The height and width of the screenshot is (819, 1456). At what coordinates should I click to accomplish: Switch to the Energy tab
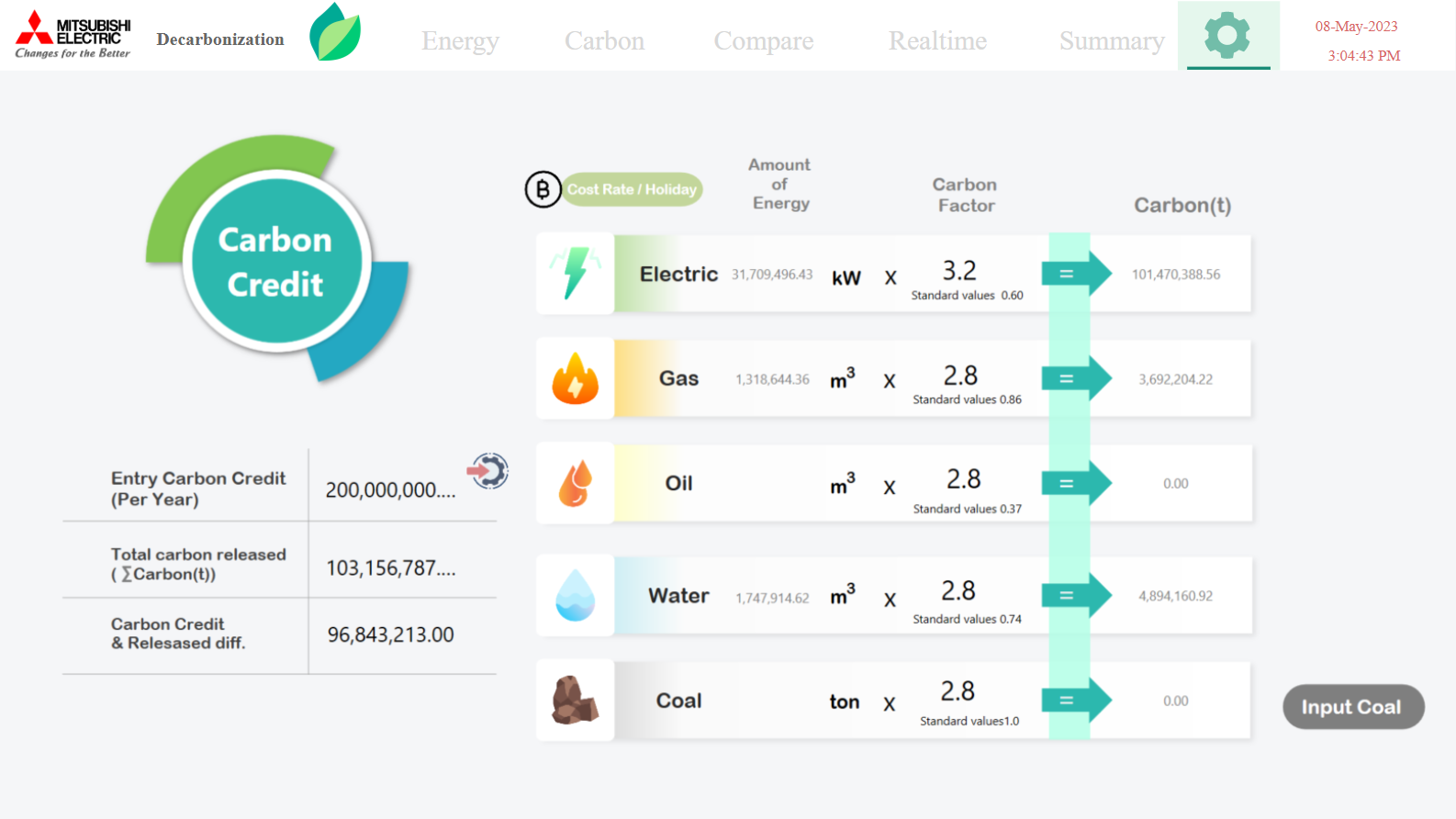click(x=460, y=41)
